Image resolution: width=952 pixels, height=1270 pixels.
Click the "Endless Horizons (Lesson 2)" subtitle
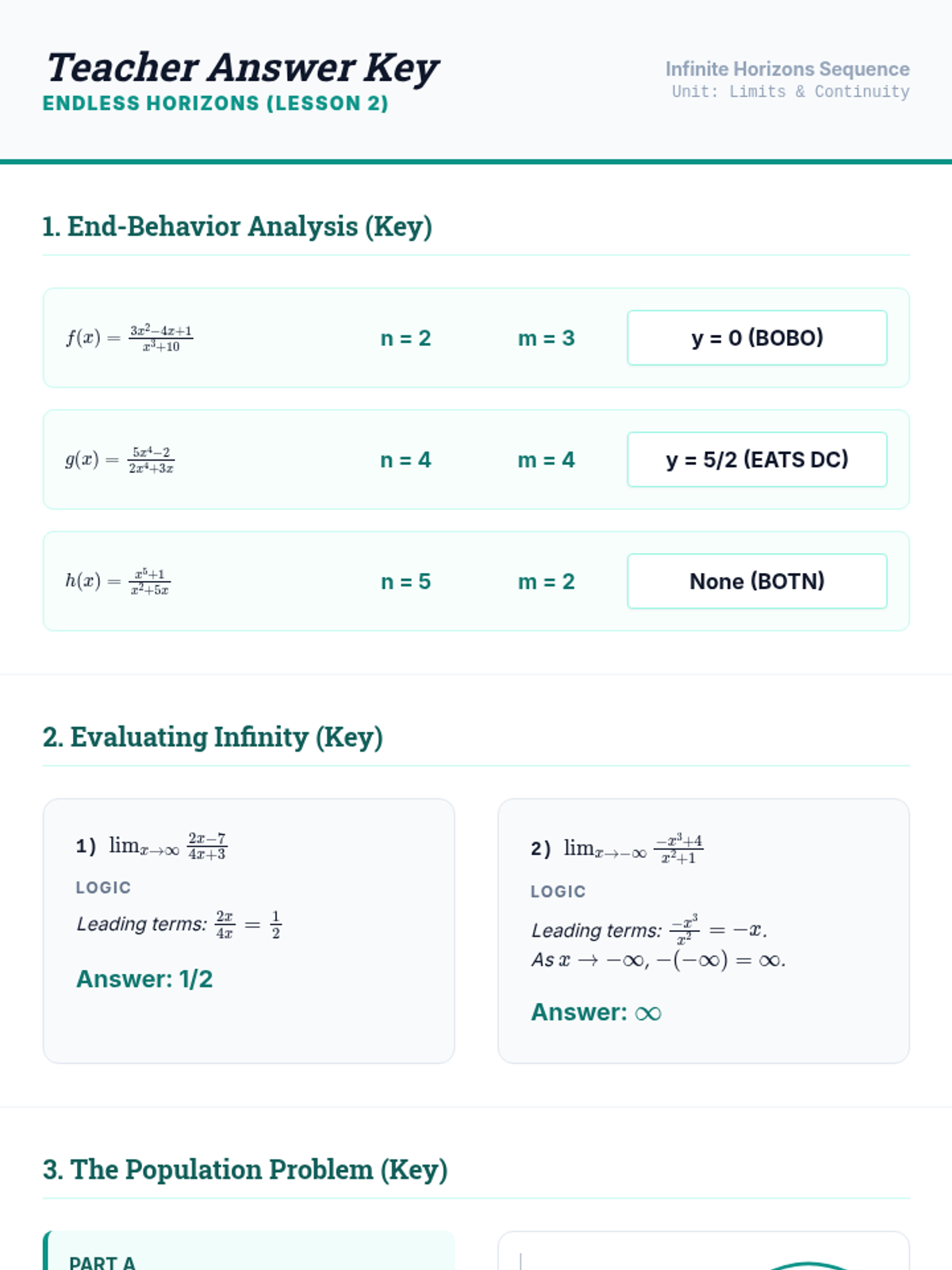click(x=215, y=103)
